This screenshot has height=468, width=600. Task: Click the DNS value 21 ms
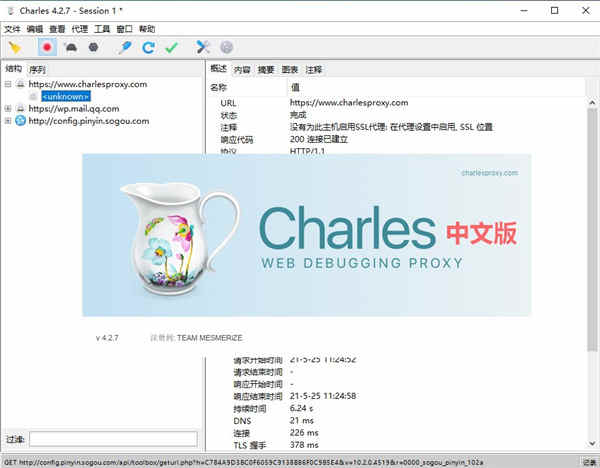click(302, 421)
